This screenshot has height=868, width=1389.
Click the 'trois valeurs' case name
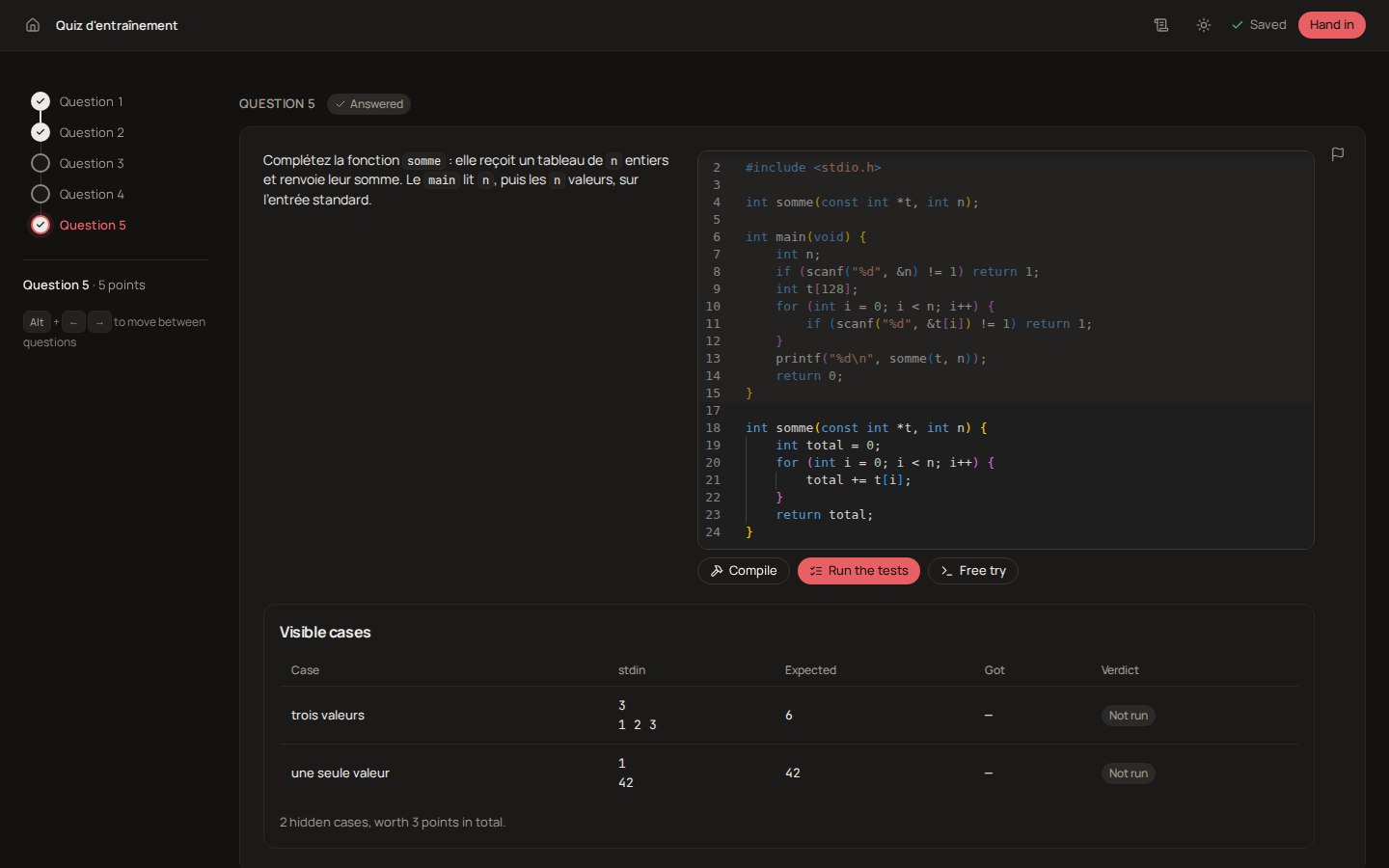click(x=328, y=716)
